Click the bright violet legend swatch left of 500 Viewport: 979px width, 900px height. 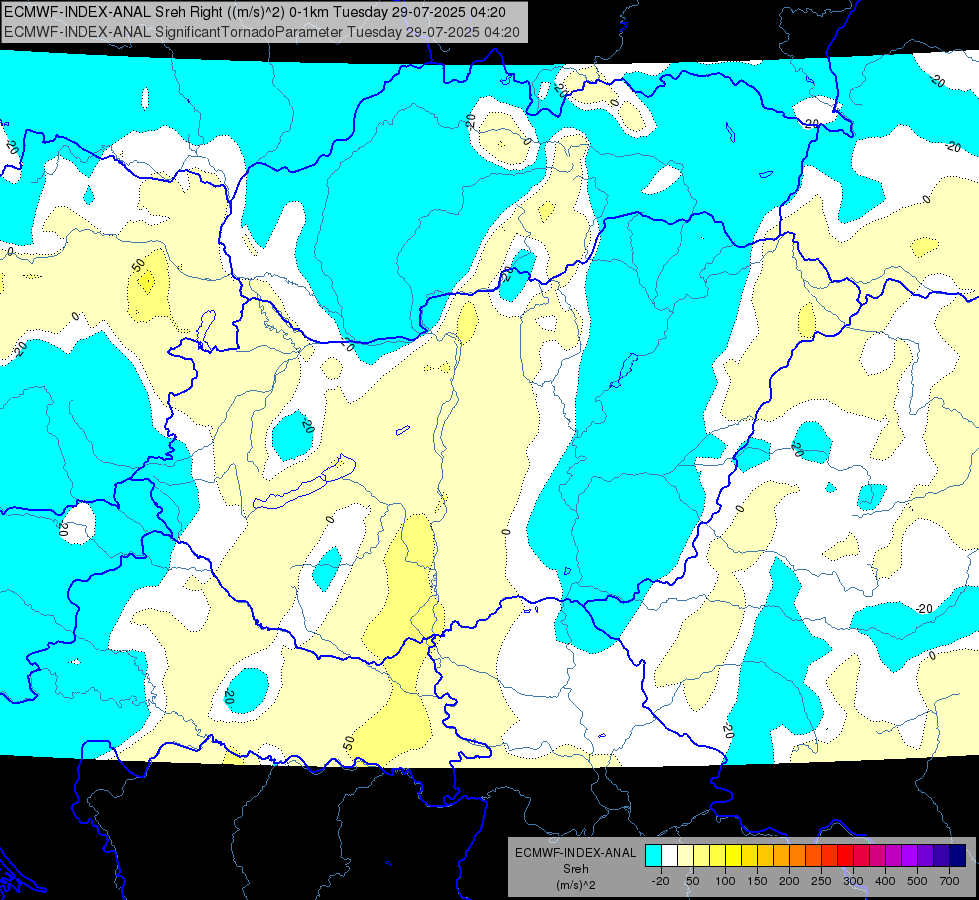tap(909, 856)
